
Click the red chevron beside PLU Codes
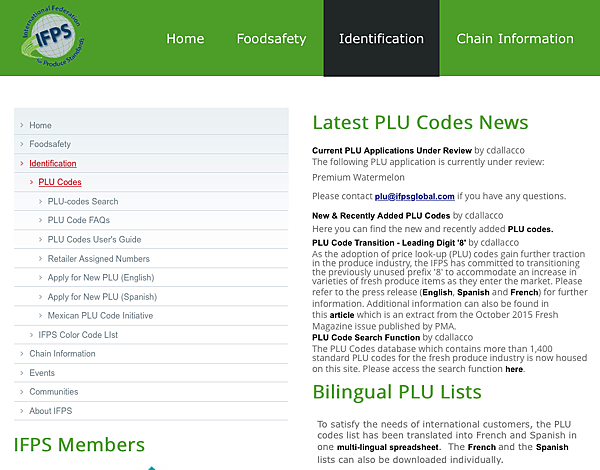pos(31,182)
